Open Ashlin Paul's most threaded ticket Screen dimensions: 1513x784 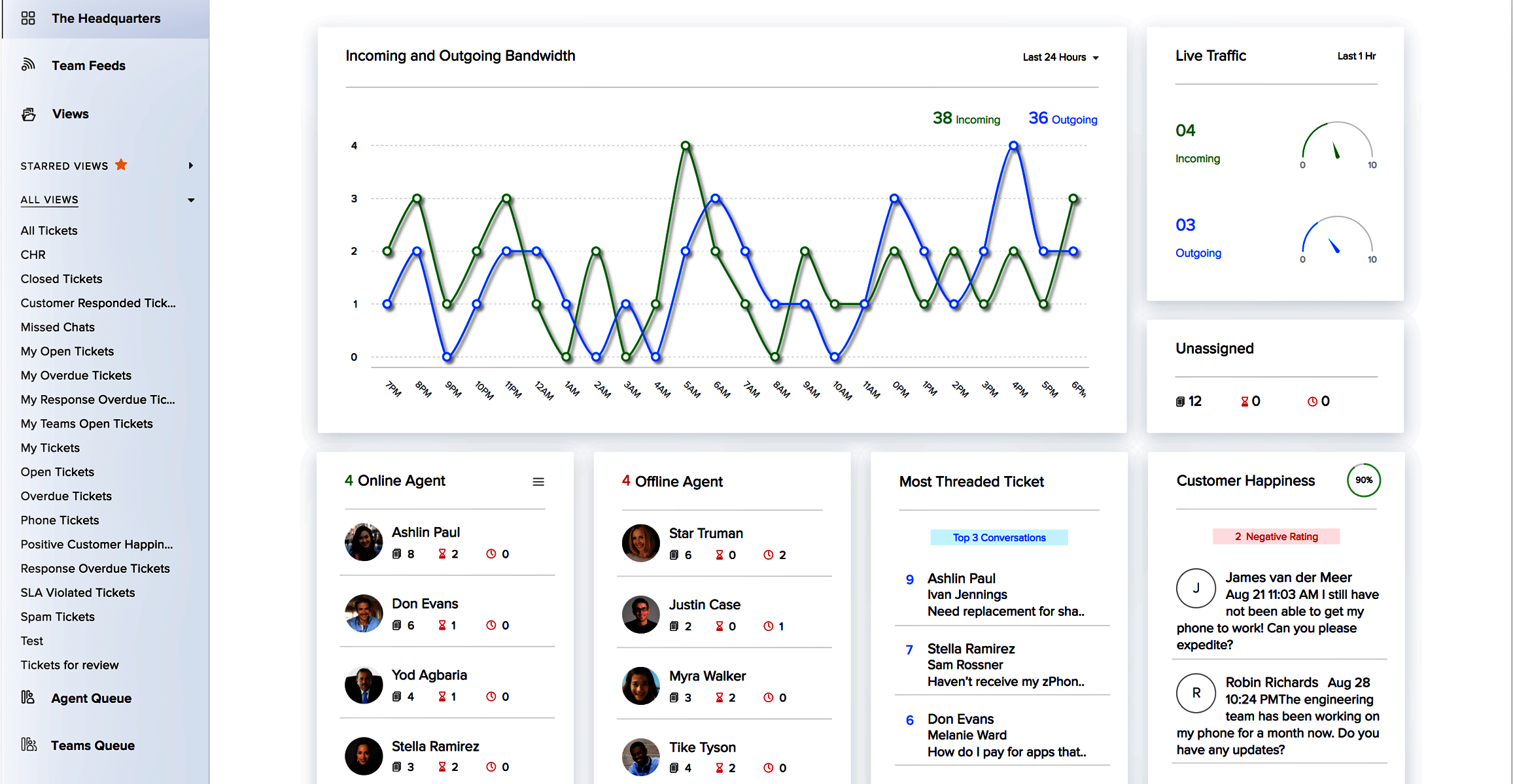pos(1002,594)
